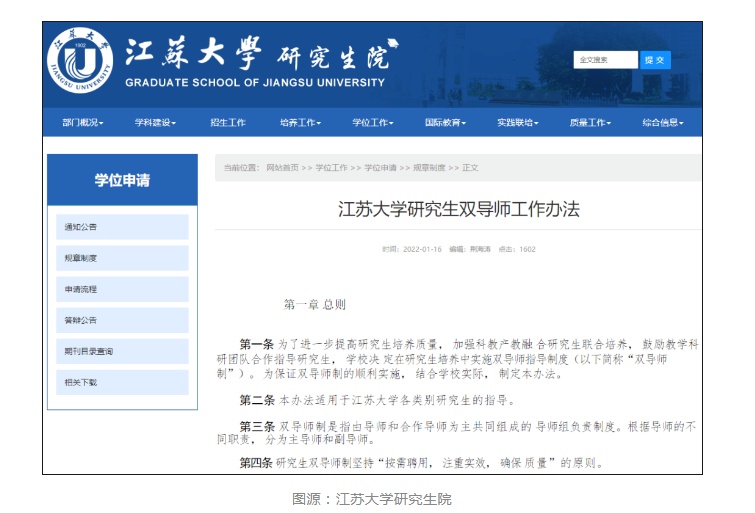Expand the 培养工作 navigation dropdown
The width and height of the screenshot is (755, 513).
[x=300, y=122]
